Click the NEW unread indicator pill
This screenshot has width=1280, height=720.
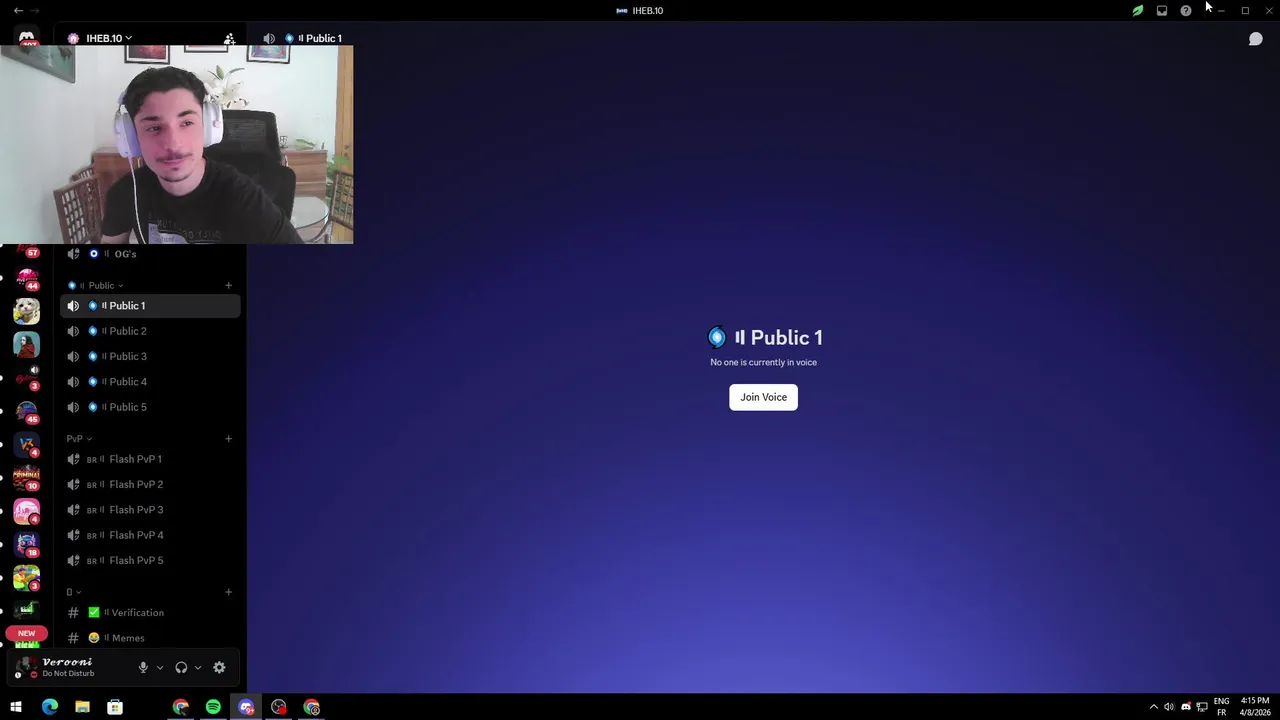pos(27,633)
